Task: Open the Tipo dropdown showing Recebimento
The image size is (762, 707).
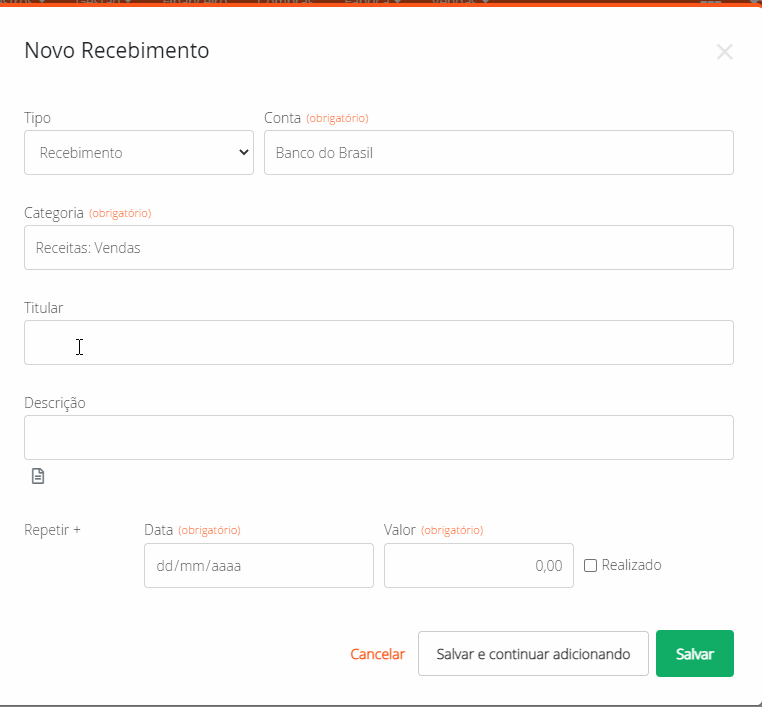Action: (x=138, y=153)
